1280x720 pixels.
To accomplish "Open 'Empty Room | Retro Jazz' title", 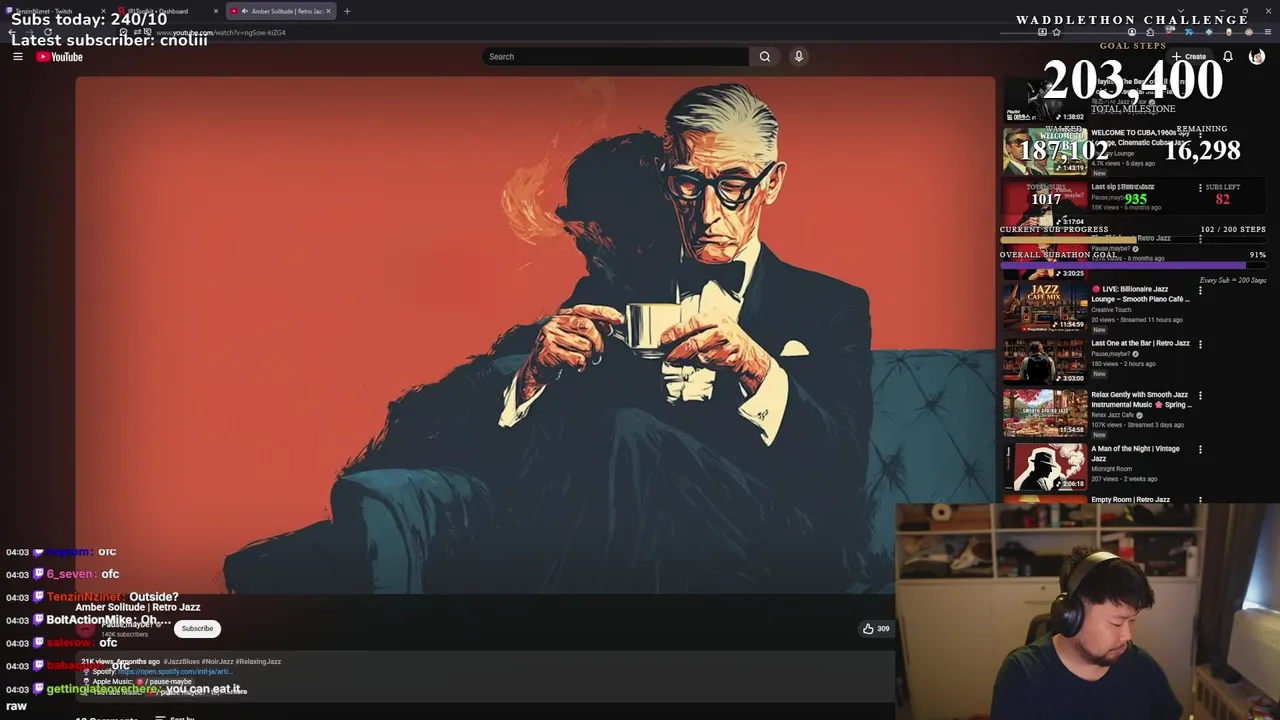I will (x=1130, y=499).
